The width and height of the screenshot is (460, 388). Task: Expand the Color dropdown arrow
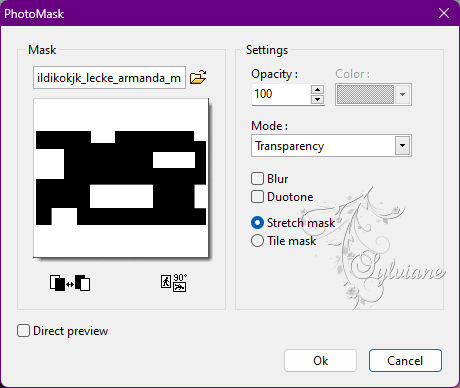pos(402,95)
